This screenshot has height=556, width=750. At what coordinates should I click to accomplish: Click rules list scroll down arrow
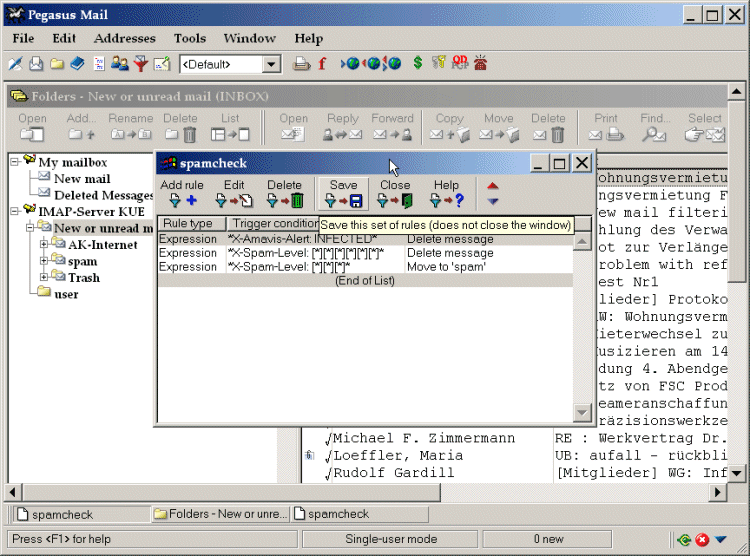coord(582,412)
